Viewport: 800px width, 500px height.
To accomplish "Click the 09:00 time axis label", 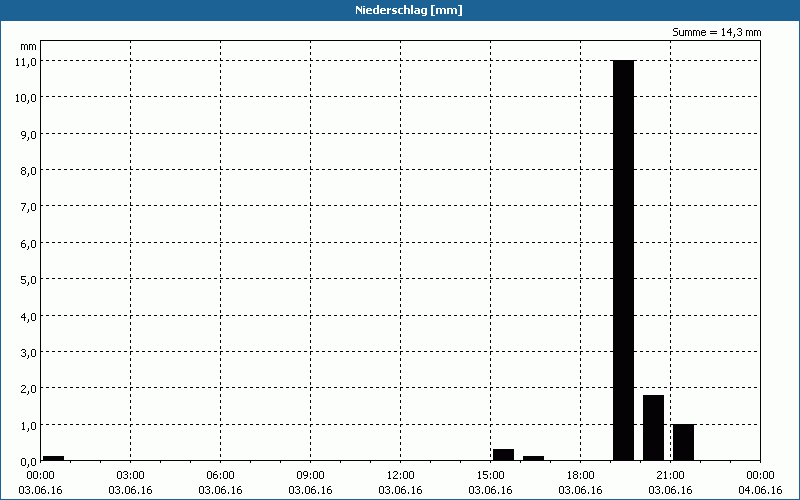I will 310,476.
